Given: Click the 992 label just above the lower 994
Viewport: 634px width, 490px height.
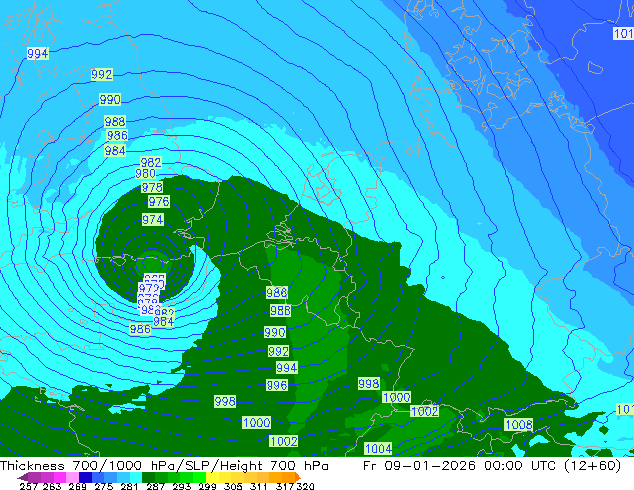Looking at the screenshot, I should (x=279, y=351).
